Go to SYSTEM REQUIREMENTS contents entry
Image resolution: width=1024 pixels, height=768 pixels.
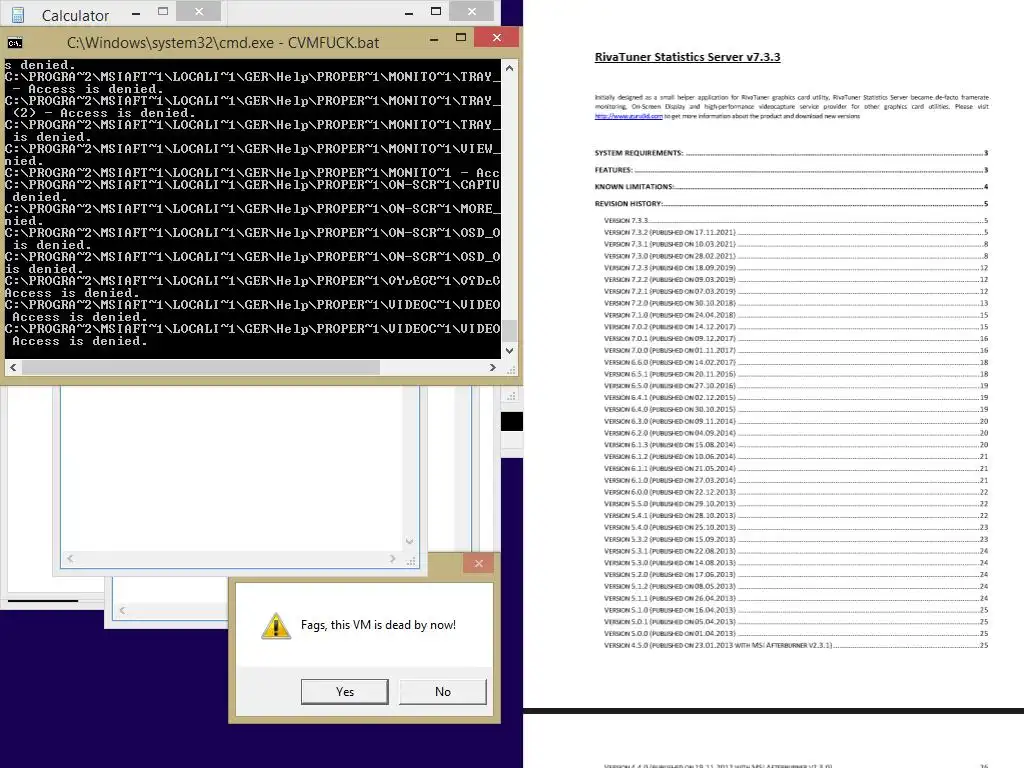click(791, 153)
